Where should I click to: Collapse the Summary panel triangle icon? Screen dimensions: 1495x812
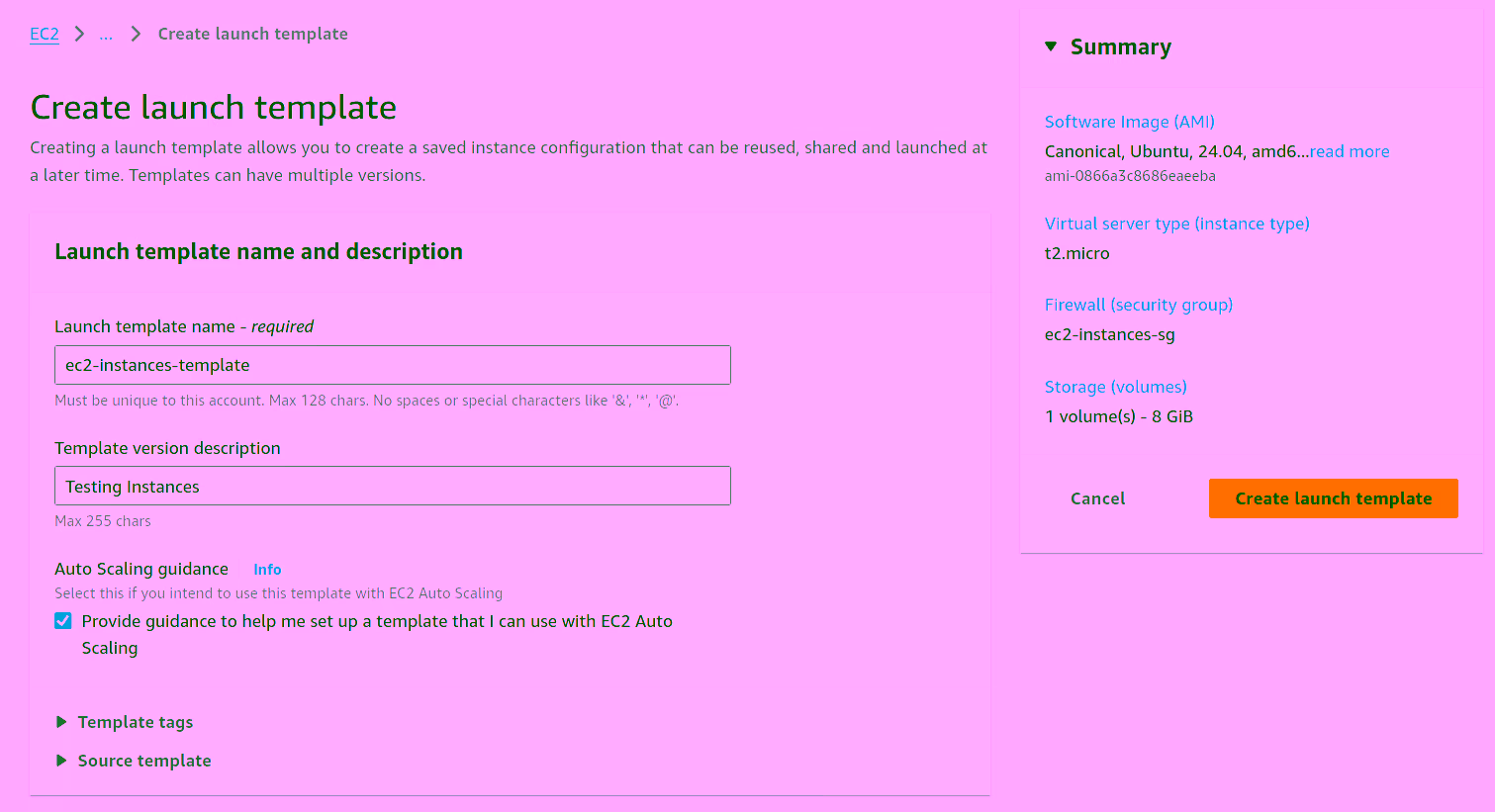tap(1051, 46)
